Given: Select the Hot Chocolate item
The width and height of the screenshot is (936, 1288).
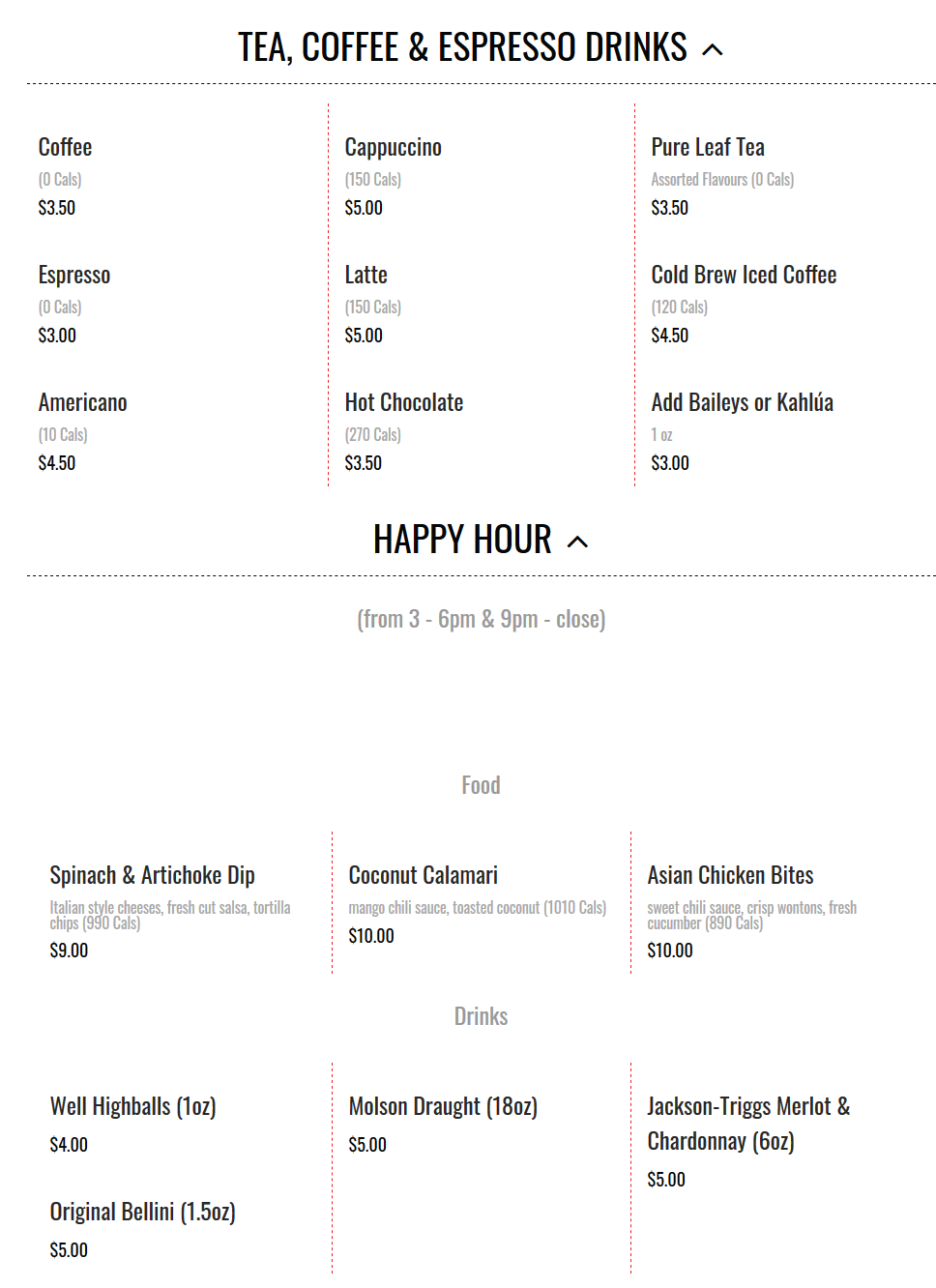Looking at the screenshot, I should [404, 402].
